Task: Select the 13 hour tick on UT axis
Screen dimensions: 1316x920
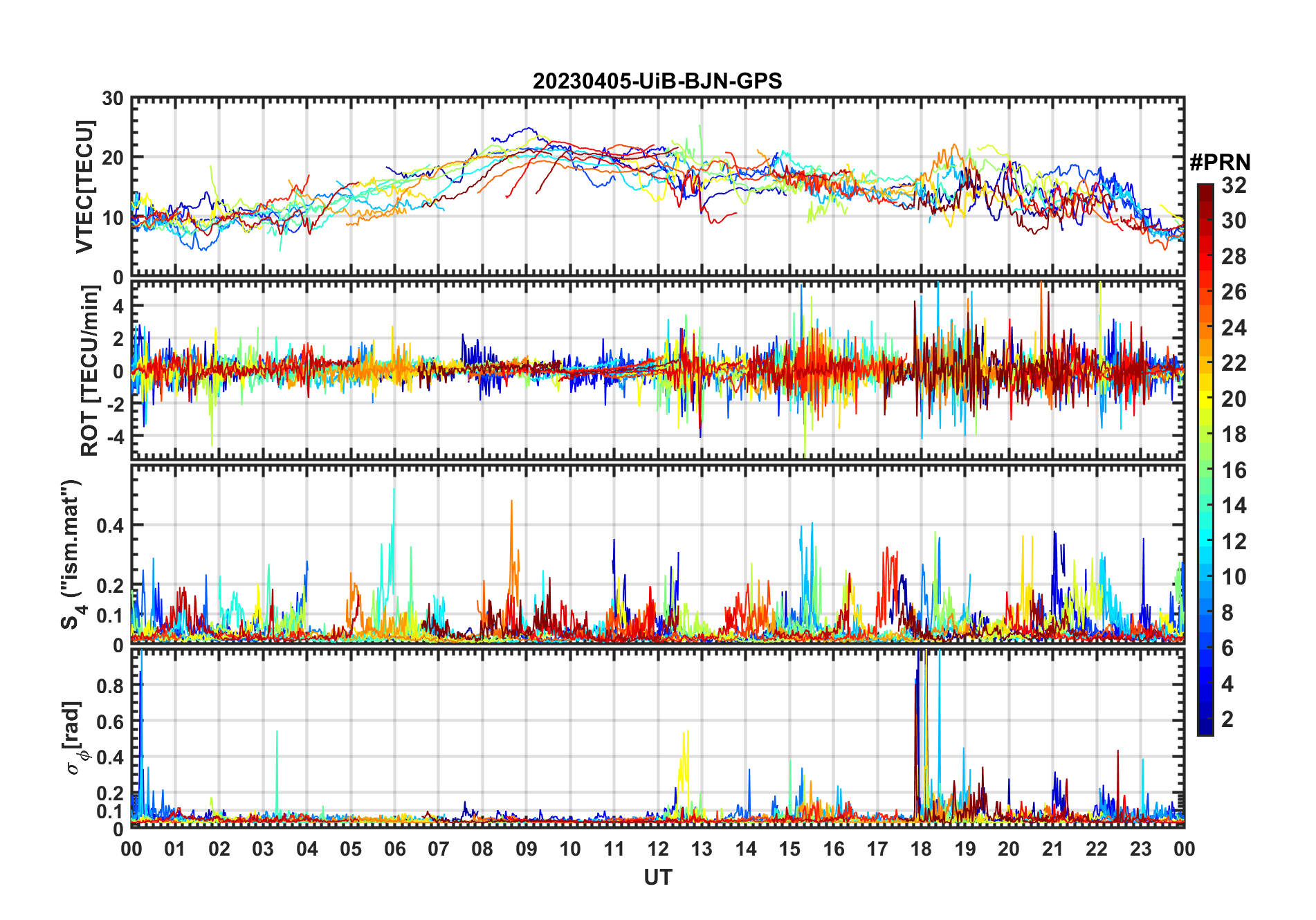Action: click(702, 849)
